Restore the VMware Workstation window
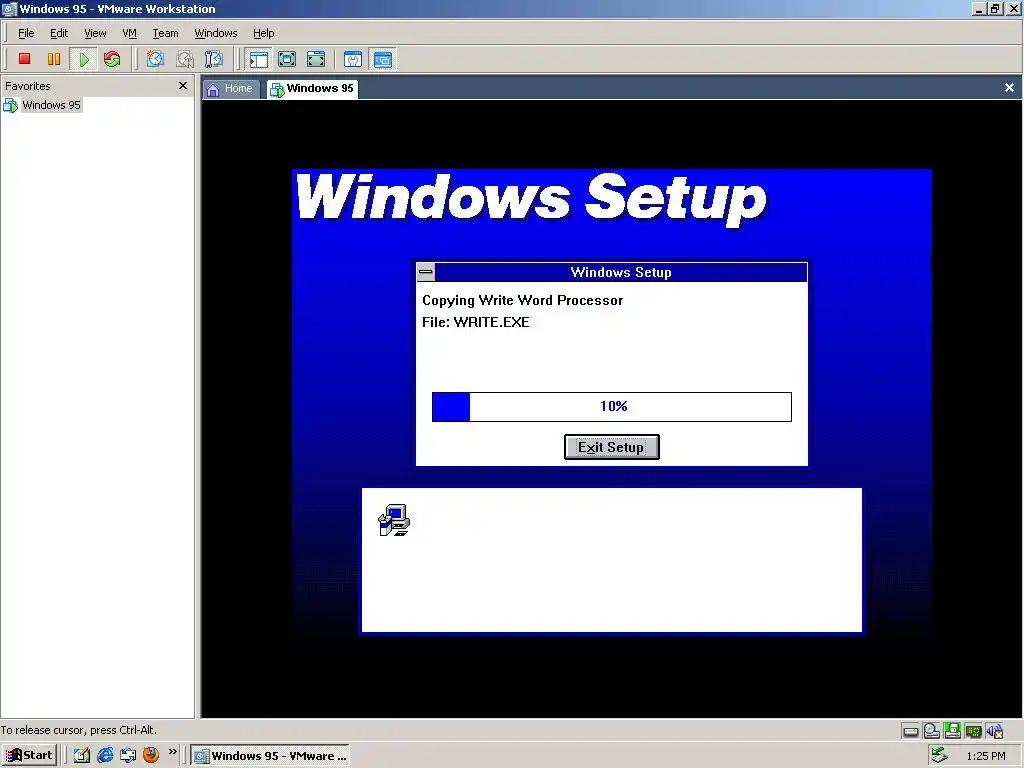This screenshot has width=1024, height=768. pyautogui.click(x=995, y=8)
